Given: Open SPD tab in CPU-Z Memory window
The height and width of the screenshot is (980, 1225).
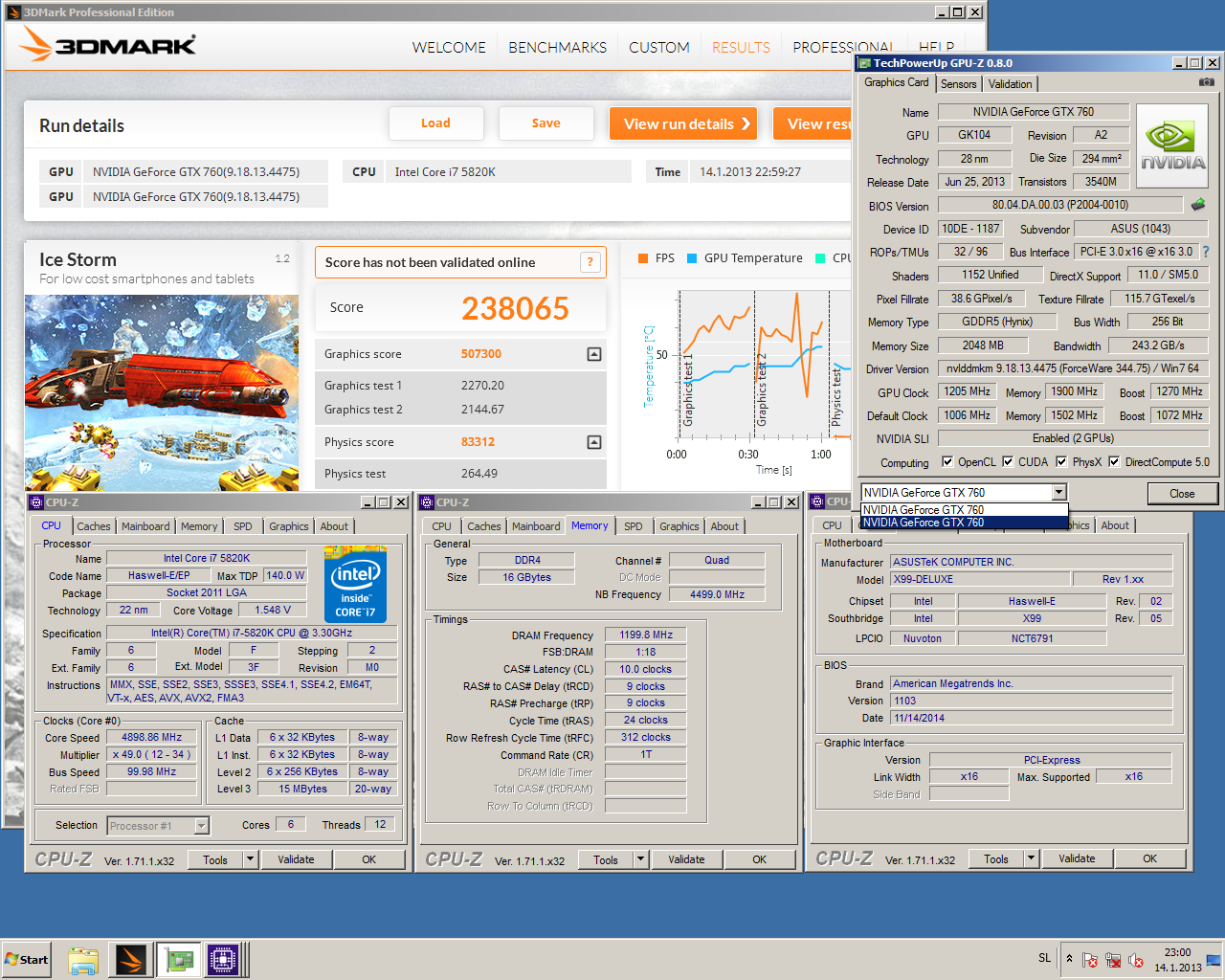Looking at the screenshot, I should 634,526.
